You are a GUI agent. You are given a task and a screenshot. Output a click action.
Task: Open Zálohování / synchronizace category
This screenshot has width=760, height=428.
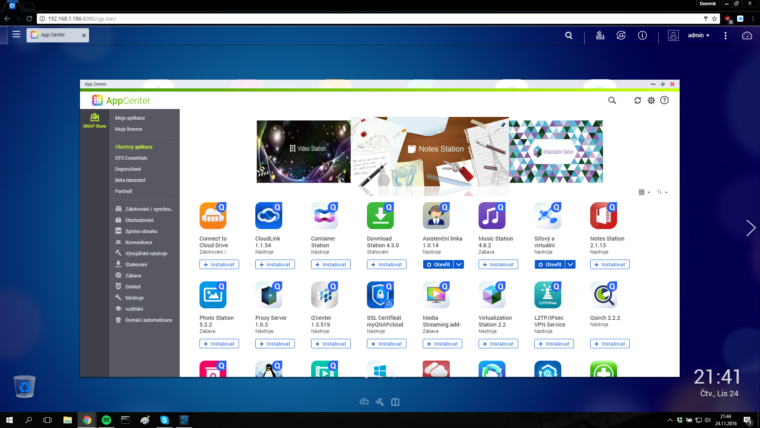(144, 209)
